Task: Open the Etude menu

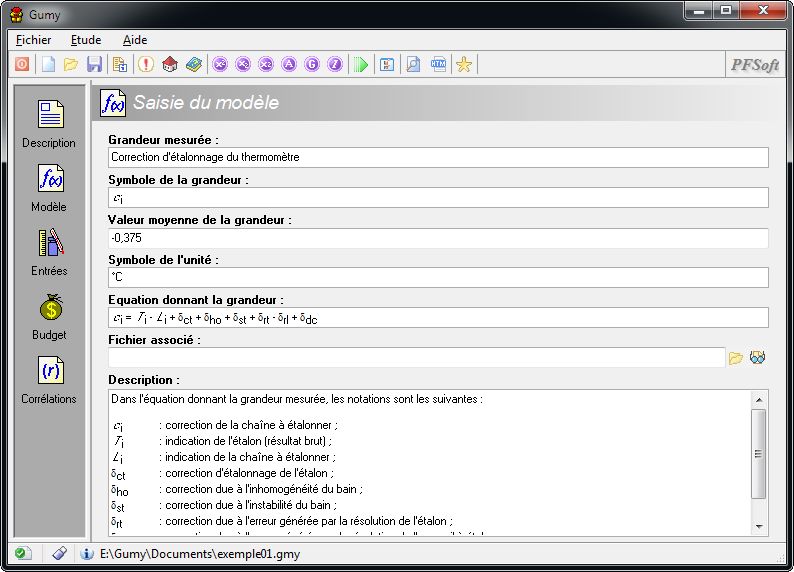Action: click(86, 40)
